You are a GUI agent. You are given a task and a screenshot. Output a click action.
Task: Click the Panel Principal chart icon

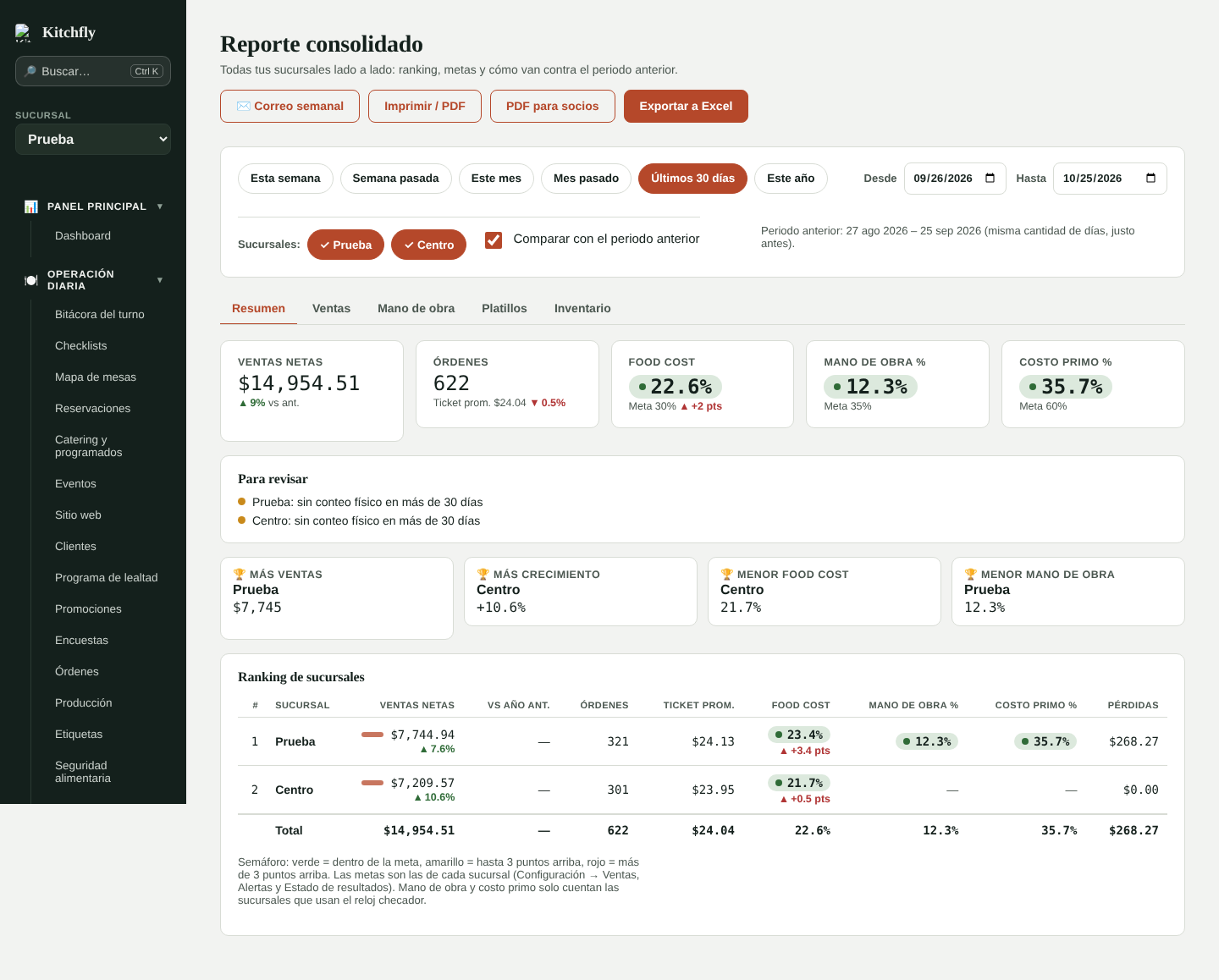click(31, 206)
